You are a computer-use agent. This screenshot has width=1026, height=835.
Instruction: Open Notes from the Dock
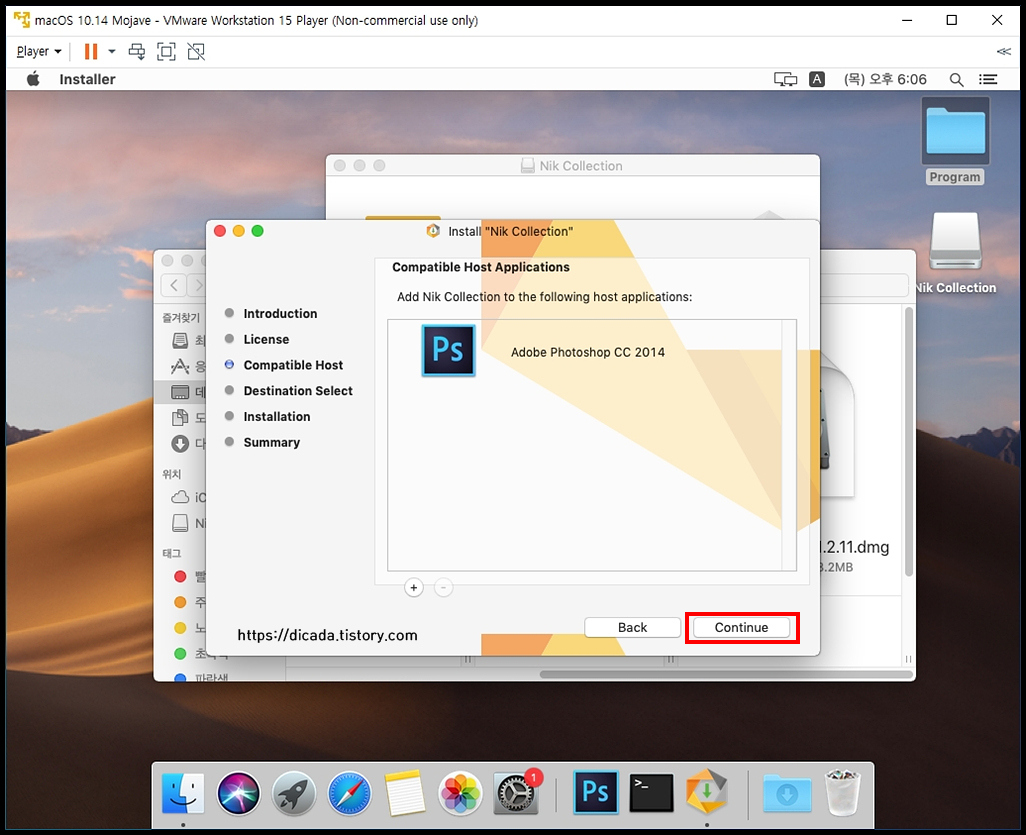click(x=405, y=793)
